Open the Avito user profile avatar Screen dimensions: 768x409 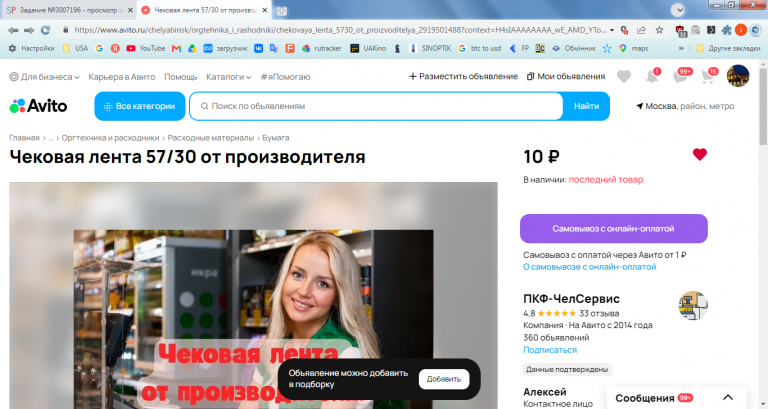click(x=738, y=76)
